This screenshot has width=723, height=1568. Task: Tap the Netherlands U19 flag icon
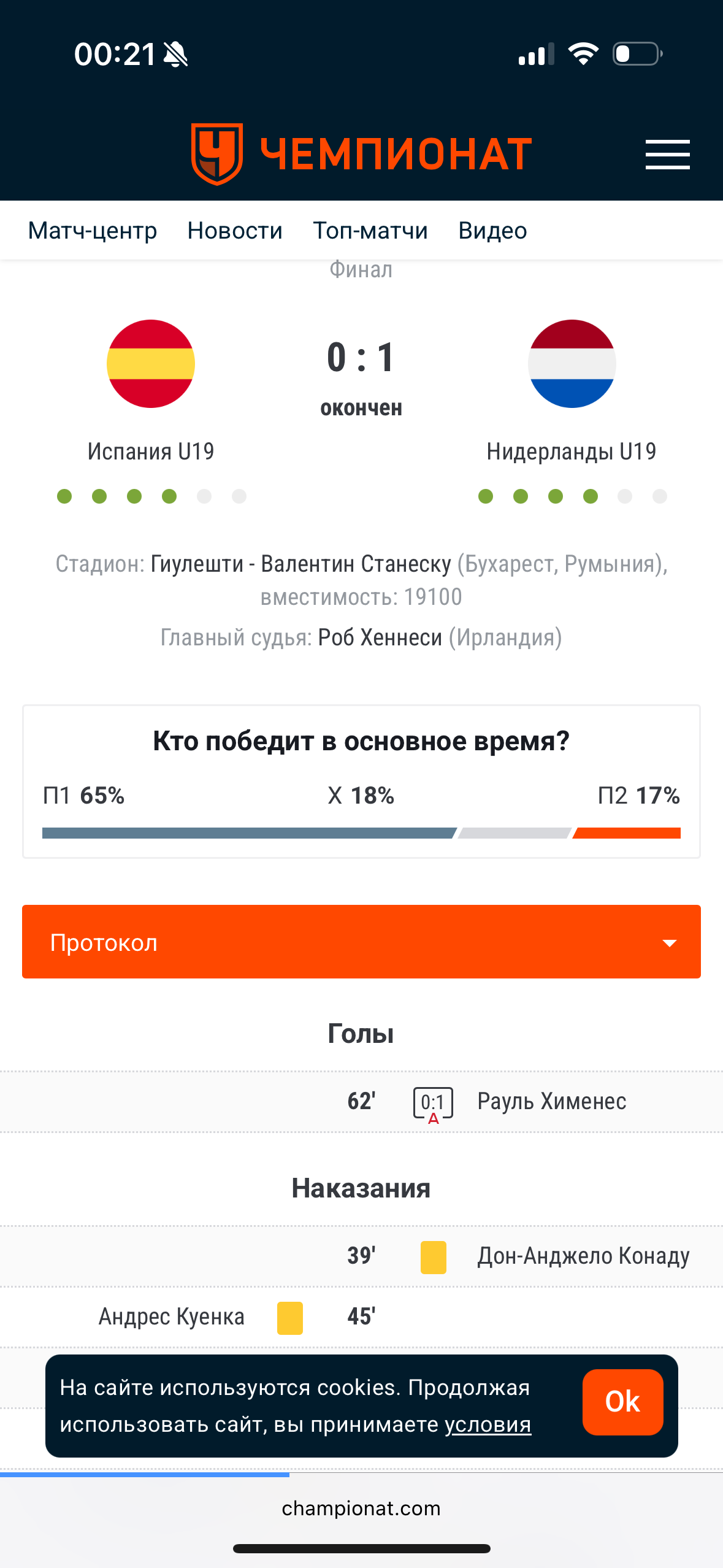[x=572, y=364]
